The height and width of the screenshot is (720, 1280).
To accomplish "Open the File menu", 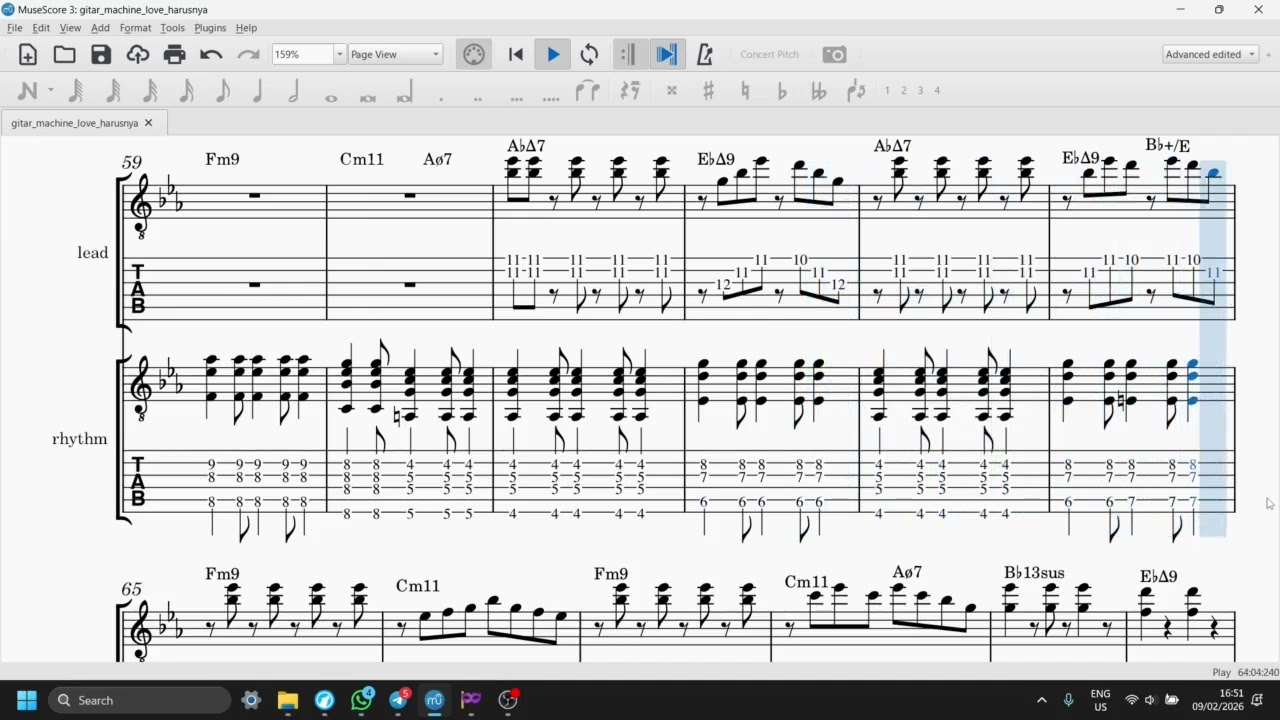I will tap(15, 28).
